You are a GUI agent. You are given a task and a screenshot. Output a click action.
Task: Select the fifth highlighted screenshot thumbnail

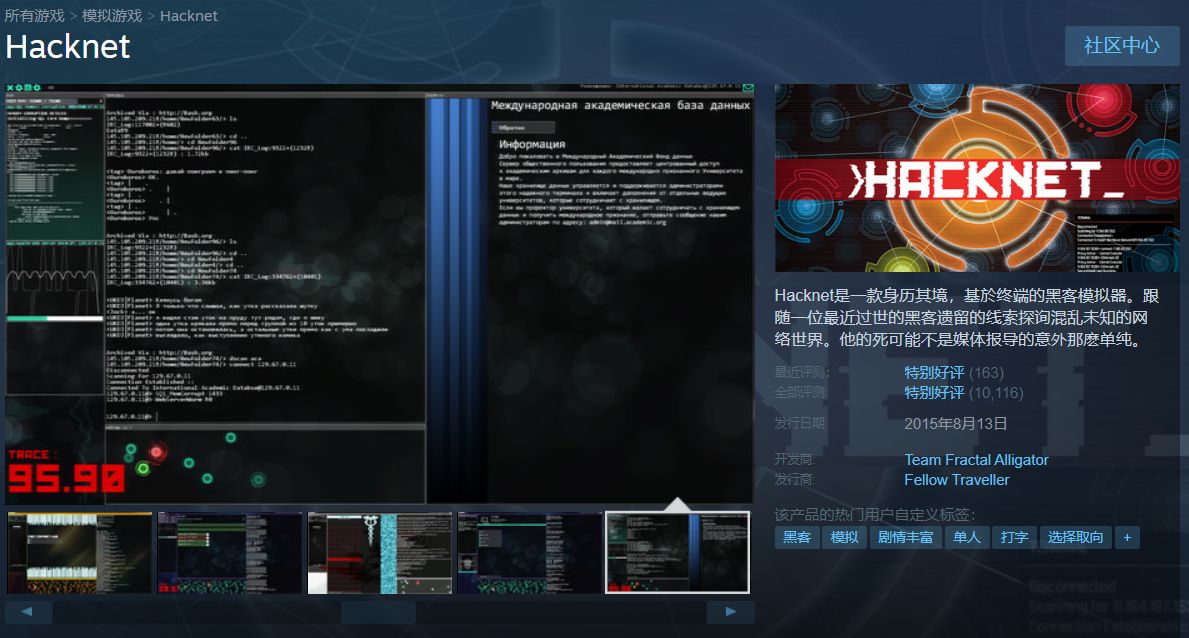pos(677,552)
